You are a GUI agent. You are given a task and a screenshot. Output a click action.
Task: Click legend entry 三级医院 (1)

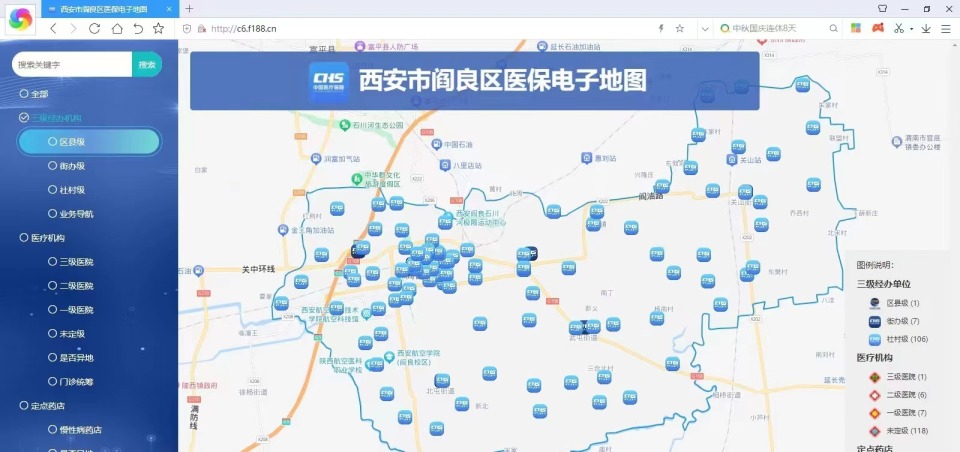tap(898, 377)
